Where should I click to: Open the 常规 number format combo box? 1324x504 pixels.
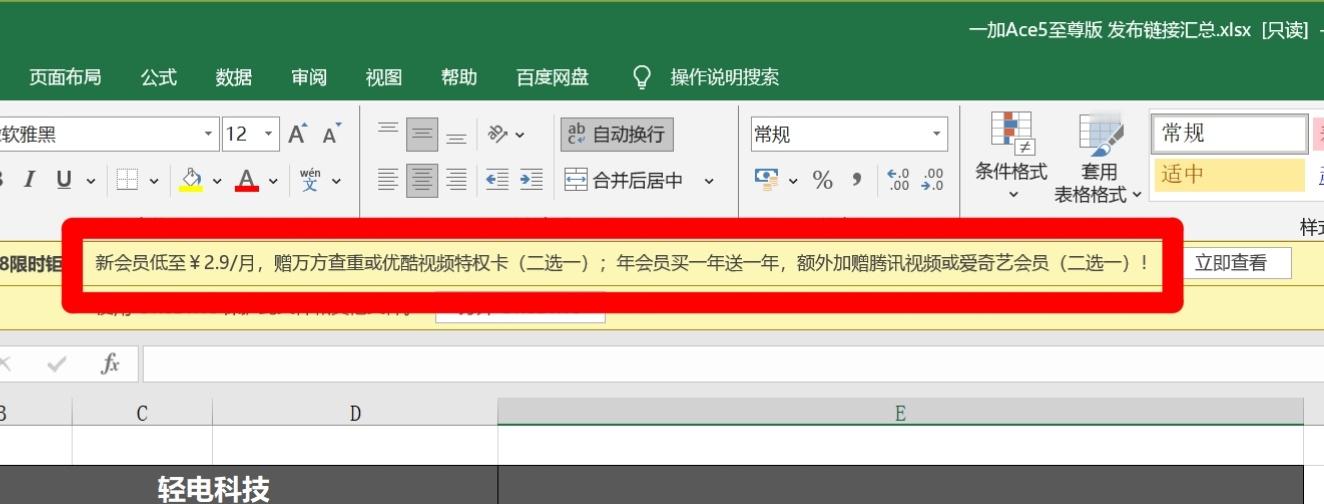(x=848, y=134)
